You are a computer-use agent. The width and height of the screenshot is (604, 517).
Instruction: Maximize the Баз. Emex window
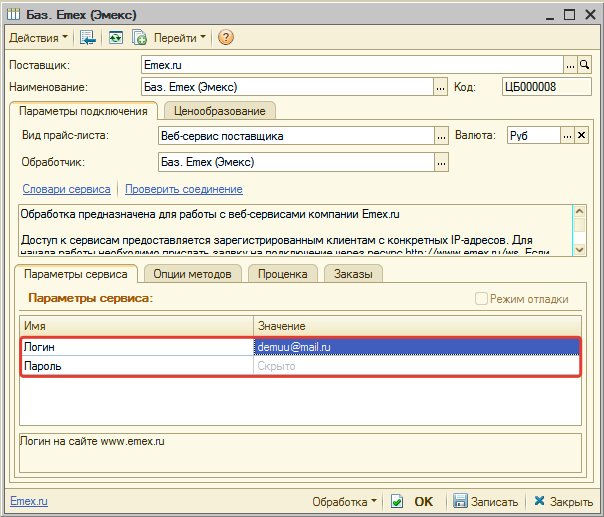pos(569,15)
